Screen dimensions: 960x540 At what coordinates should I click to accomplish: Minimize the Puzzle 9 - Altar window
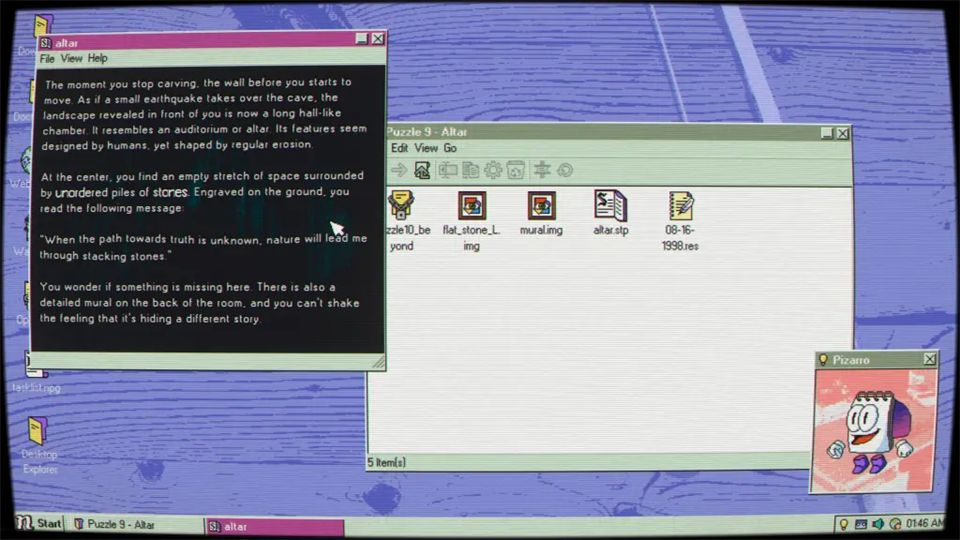coord(827,133)
